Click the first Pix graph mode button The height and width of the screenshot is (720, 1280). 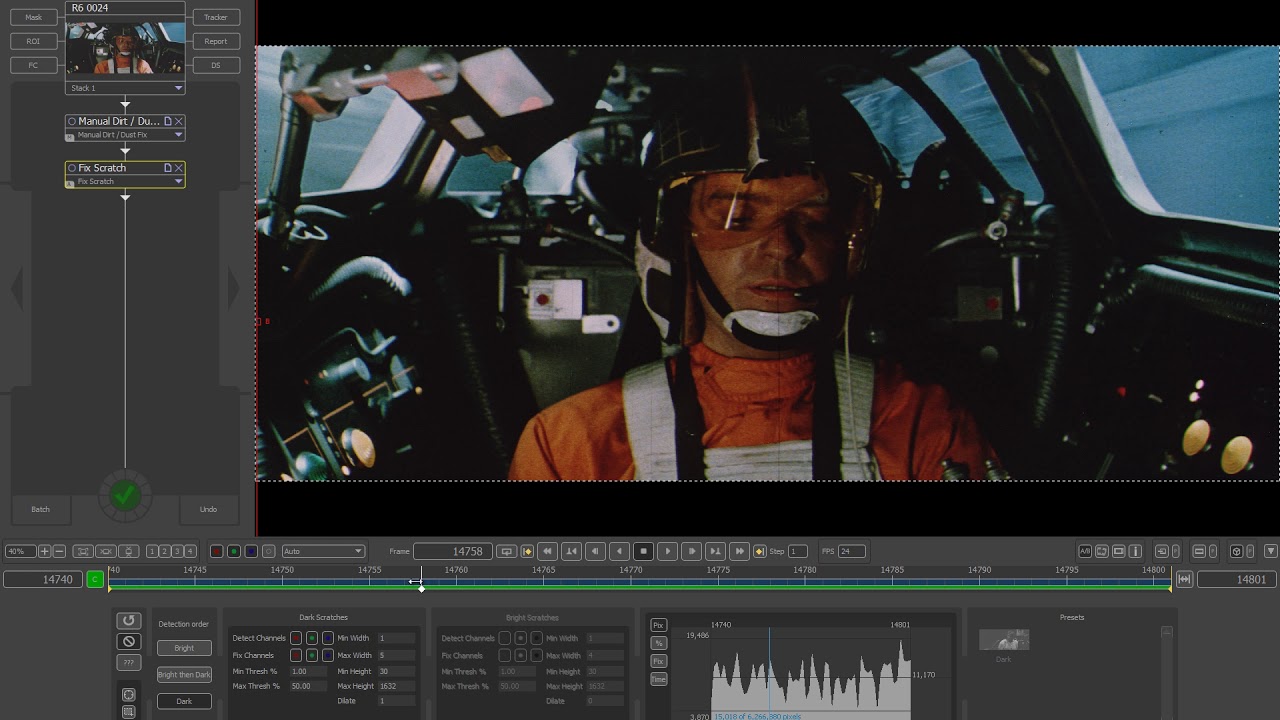click(658, 625)
